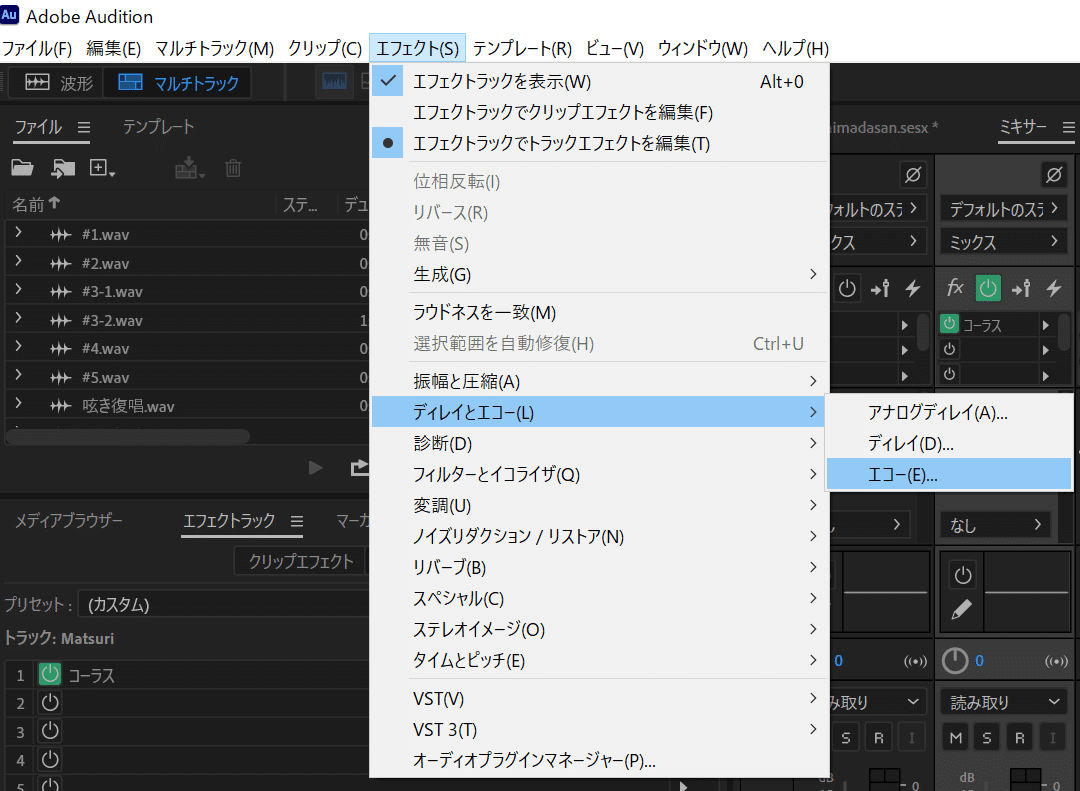
Task: Switch to テンプレート panel tab
Action: [x=158, y=127]
